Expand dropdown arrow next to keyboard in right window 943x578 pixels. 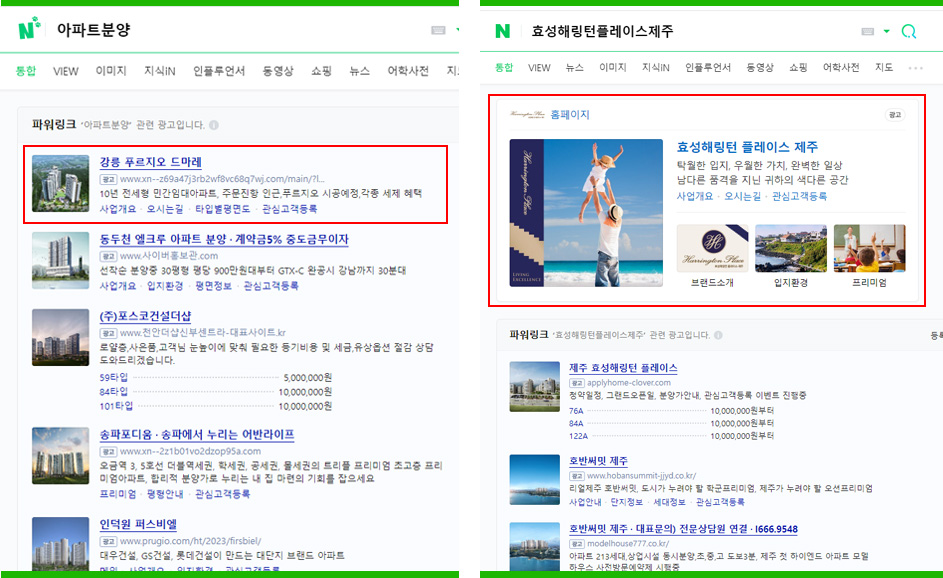pyautogui.click(x=886, y=31)
